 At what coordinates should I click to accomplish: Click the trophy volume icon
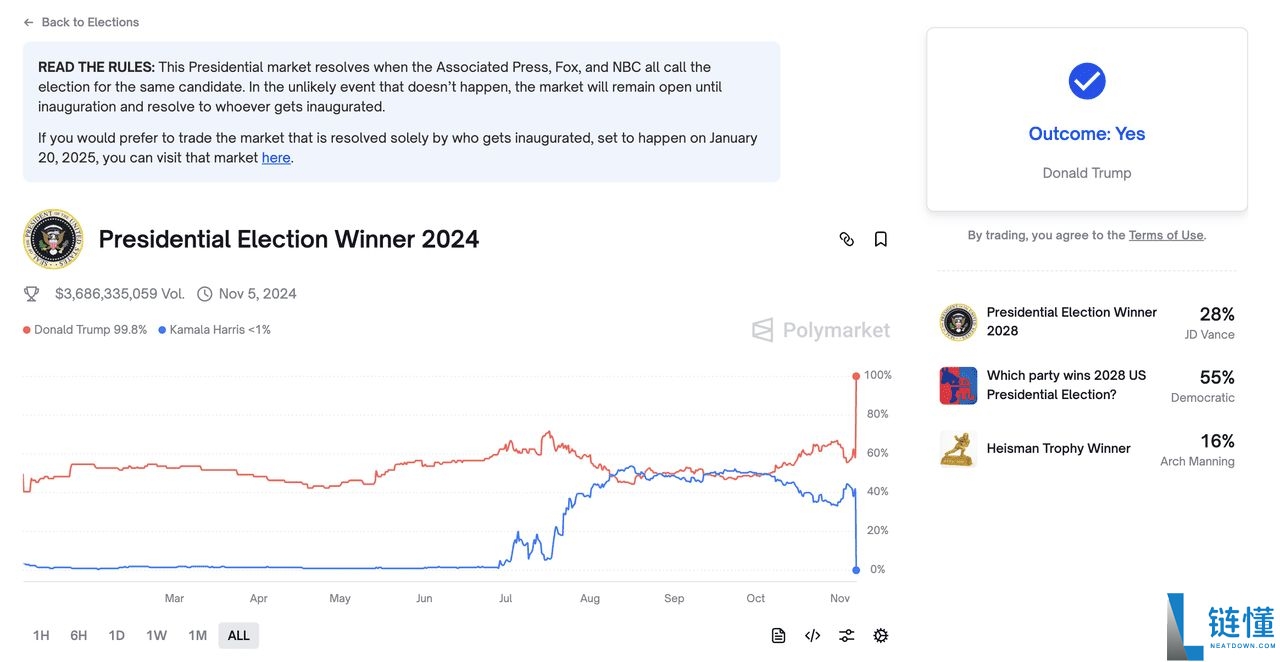[30, 293]
